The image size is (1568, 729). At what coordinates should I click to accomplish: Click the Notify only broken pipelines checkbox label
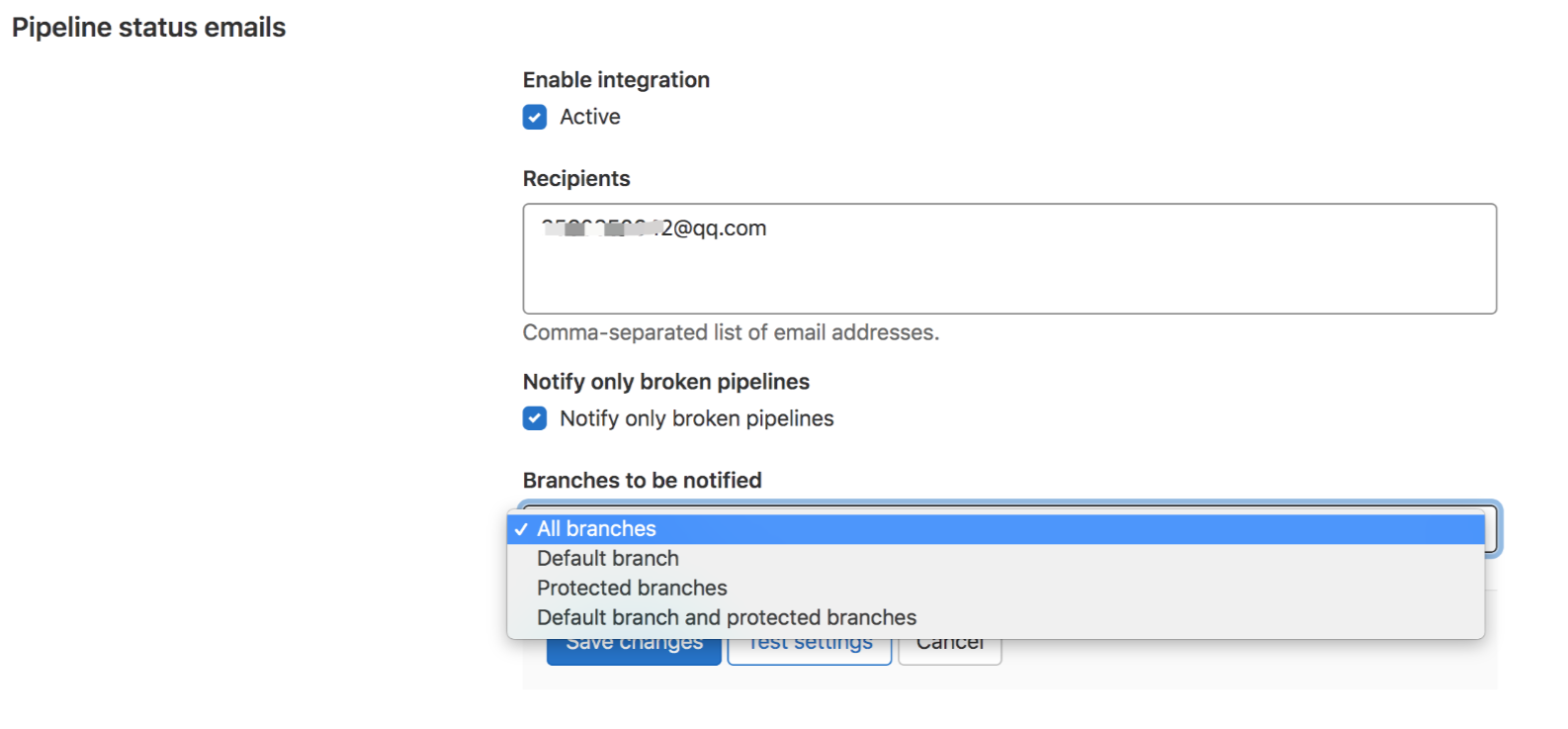[697, 418]
